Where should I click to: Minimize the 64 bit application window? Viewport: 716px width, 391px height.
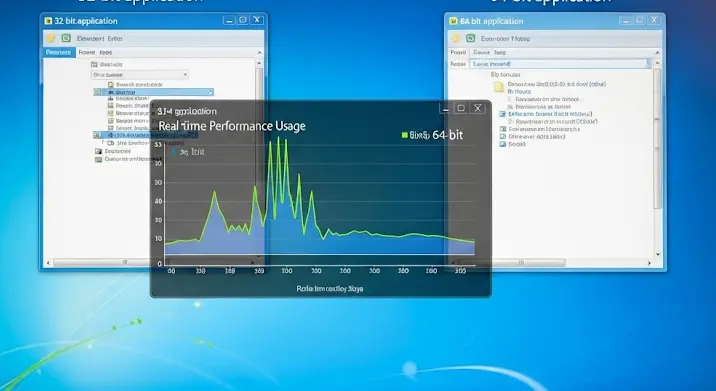(x=626, y=20)
